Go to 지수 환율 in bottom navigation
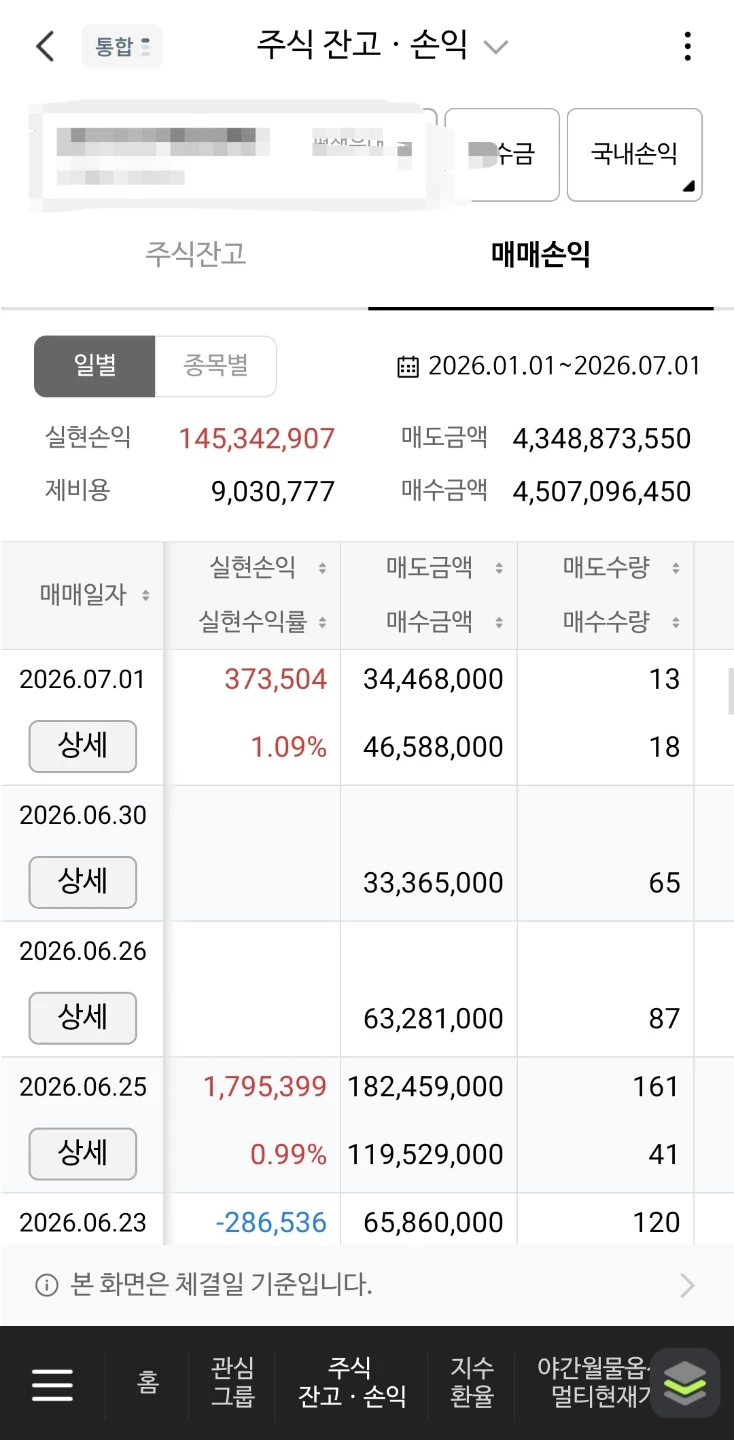Screen dimensions: 734x1440 click(472, 1383)
